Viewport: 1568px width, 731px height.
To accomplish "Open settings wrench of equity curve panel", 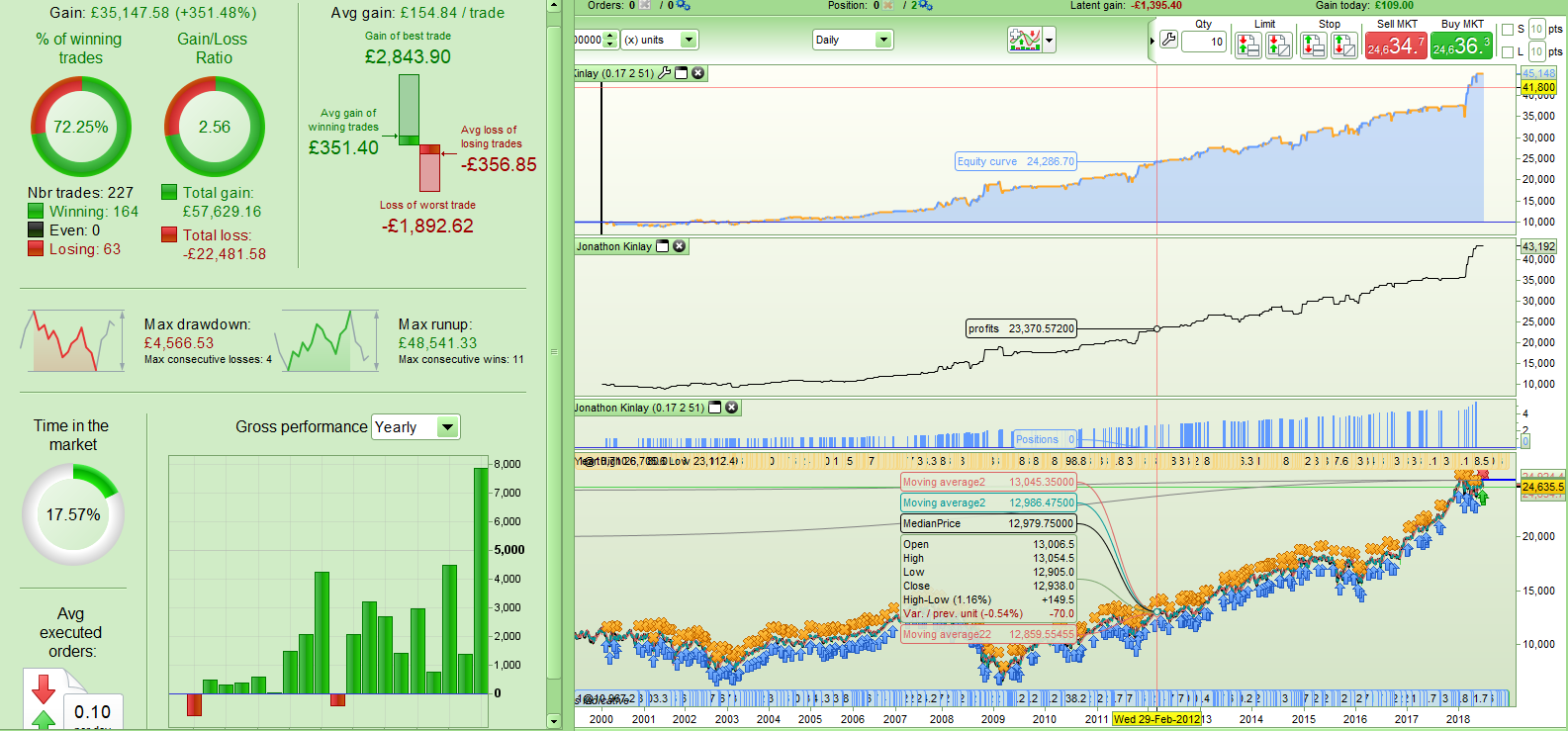I will pos(665,73).
